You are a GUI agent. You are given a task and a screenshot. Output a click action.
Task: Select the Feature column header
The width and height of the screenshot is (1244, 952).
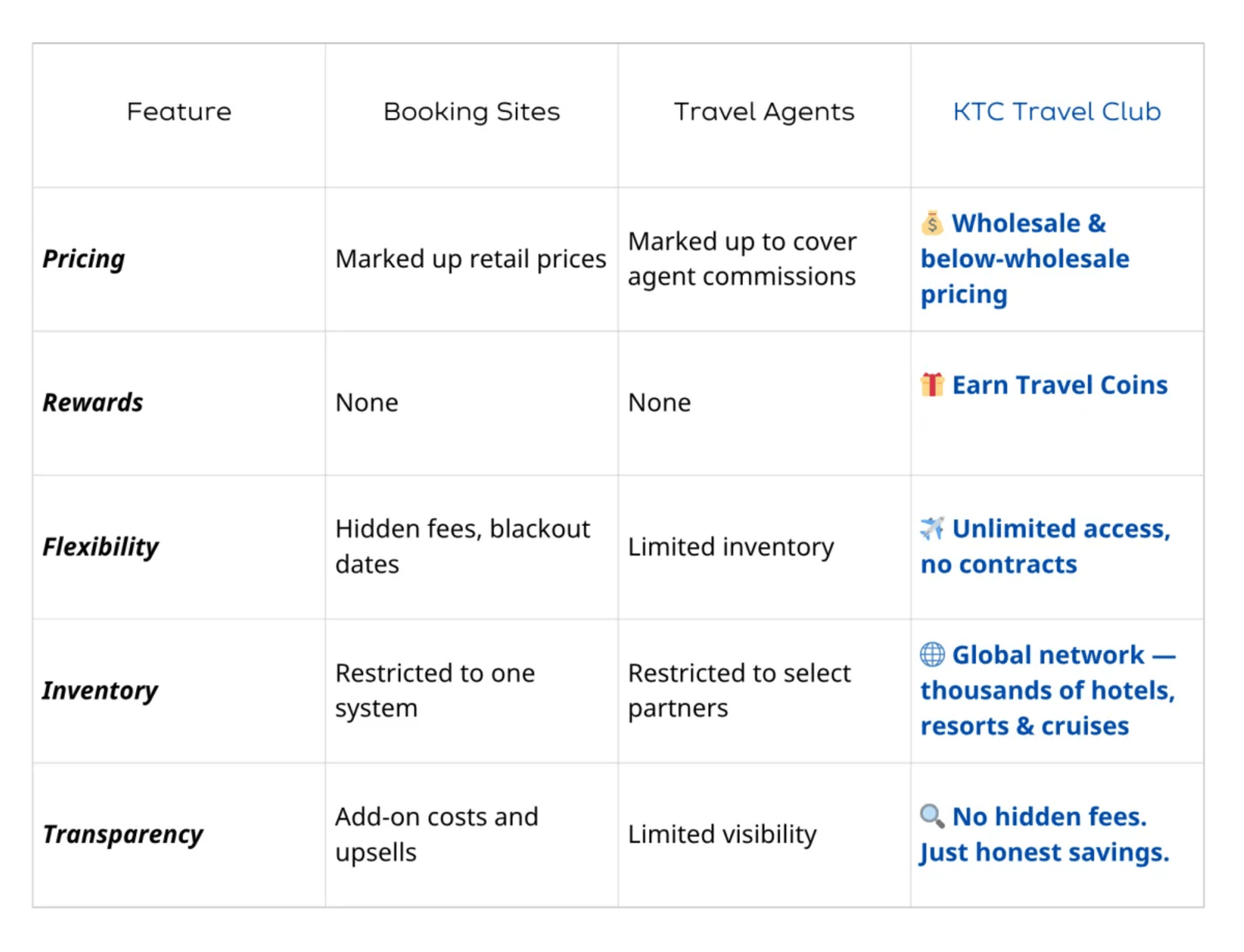point(179,112)
